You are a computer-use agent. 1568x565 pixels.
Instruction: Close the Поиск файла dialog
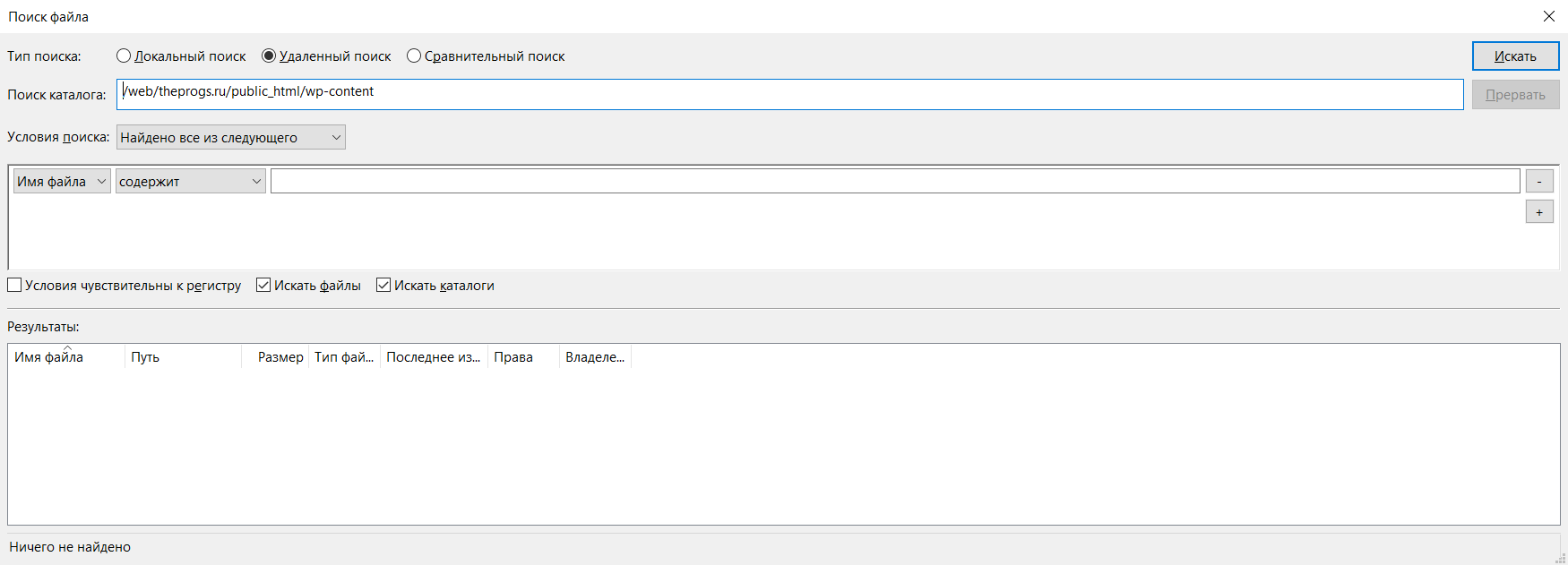click(x=1548, y=16)
